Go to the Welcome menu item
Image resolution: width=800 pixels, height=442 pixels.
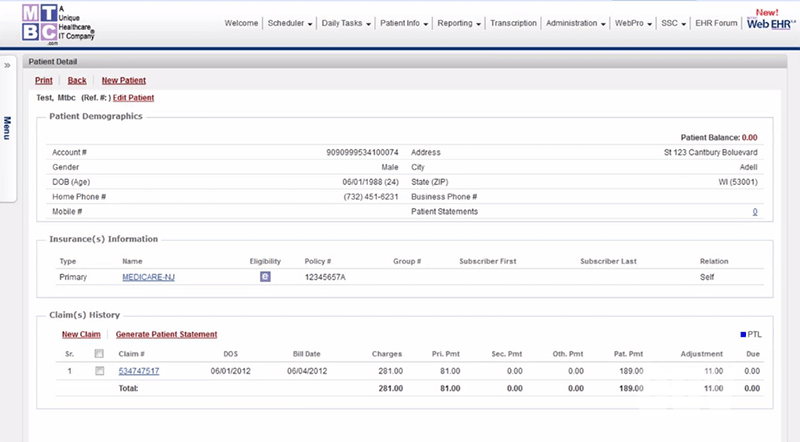point(242,23)
